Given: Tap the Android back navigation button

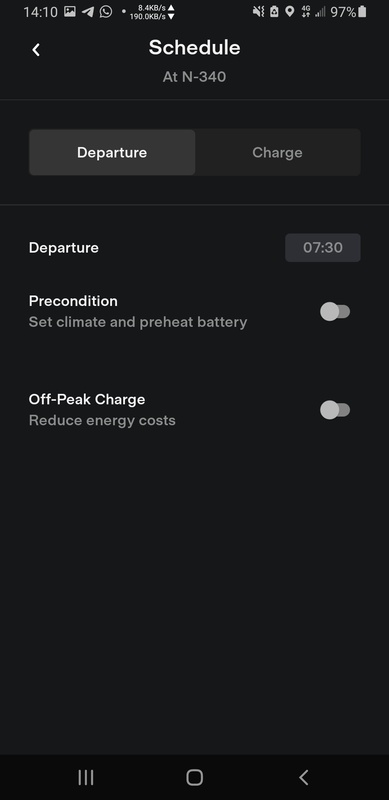Looking at the screenshot, I should click(x=303, y=777).
